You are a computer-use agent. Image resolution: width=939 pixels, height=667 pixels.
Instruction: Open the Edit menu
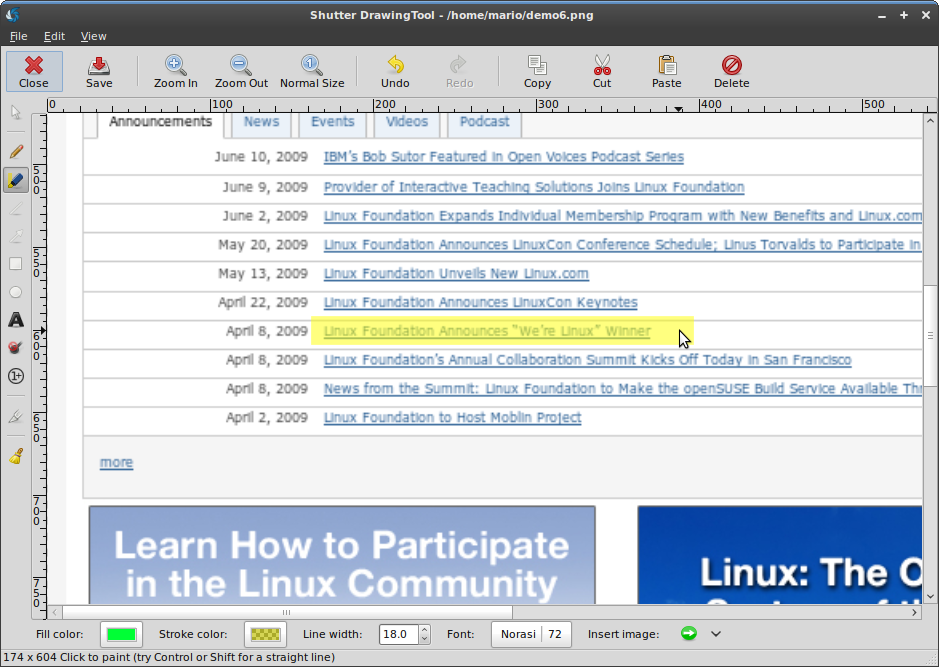click(x=54, y=36)
